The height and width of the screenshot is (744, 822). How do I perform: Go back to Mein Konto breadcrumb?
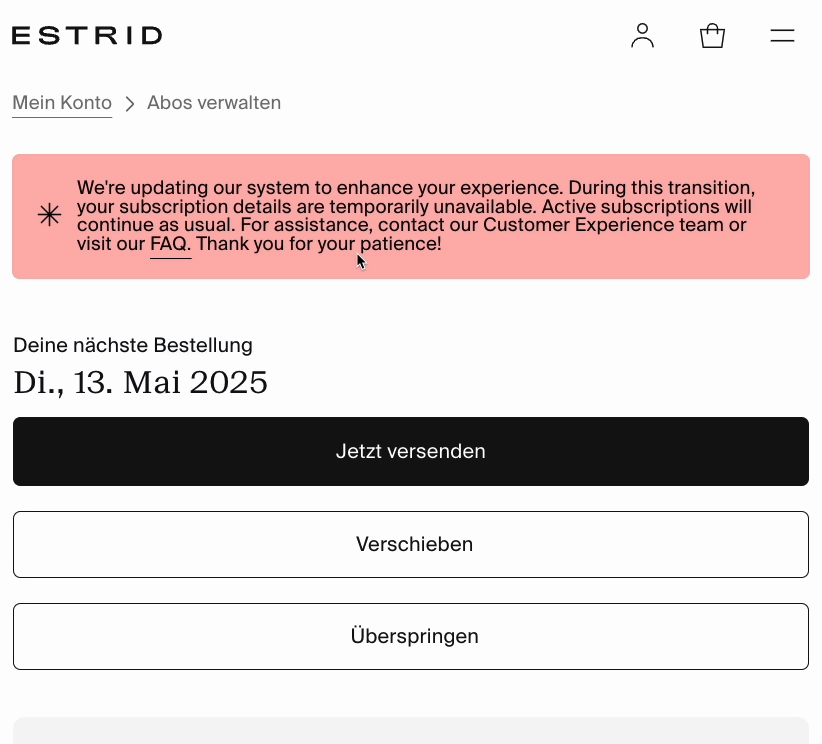coord(62,103)
